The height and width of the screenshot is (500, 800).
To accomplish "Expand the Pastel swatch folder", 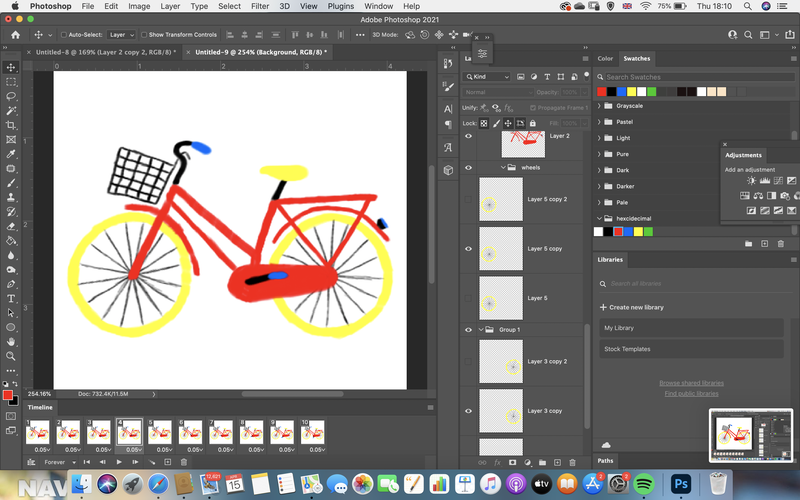I will (x=599, y=122).
